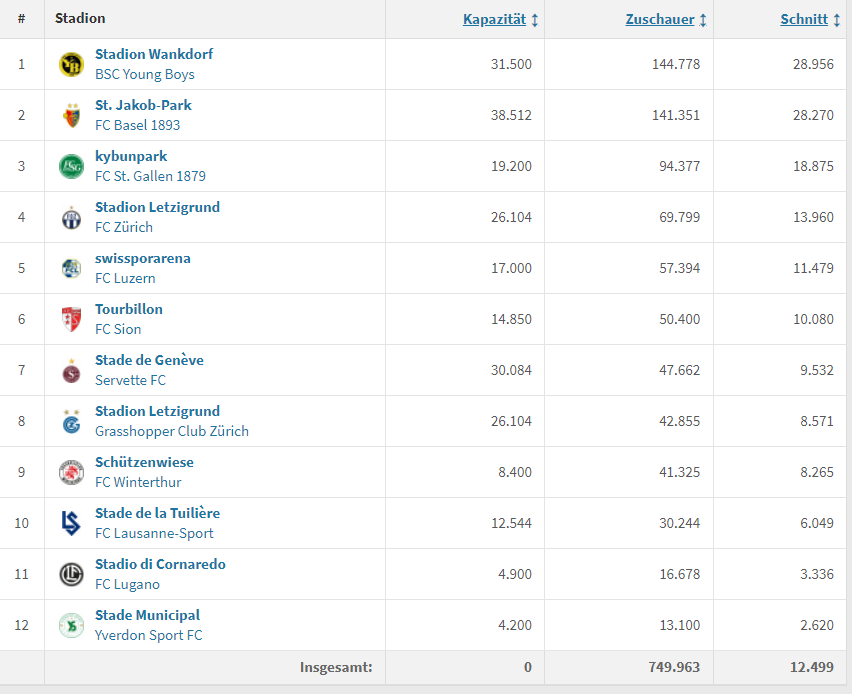Image resolution: width=852 pixels, height=694 pixels.
Task: Click the FC Sion club crest
Action: coord(71,319)
